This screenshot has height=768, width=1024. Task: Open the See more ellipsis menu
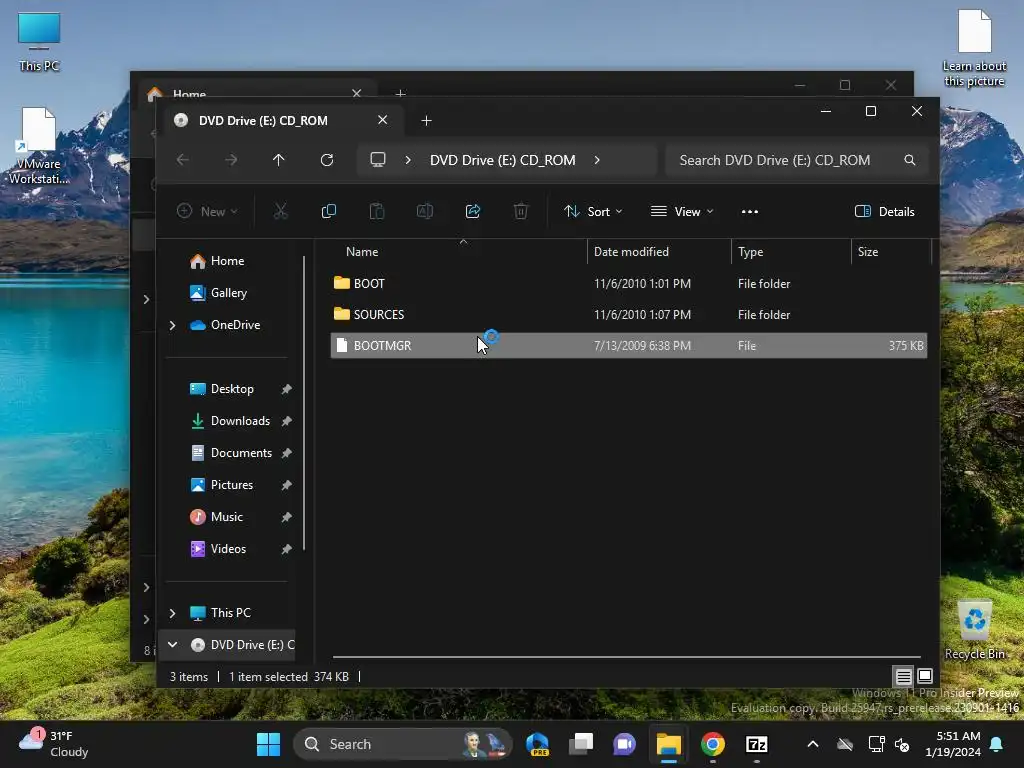pyautogui.click(x=750, y=211)
